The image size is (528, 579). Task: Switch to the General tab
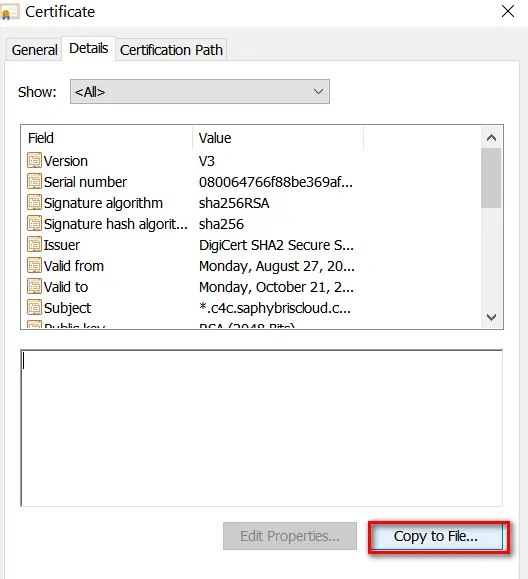pyautogui.click(x=34, y=50)
